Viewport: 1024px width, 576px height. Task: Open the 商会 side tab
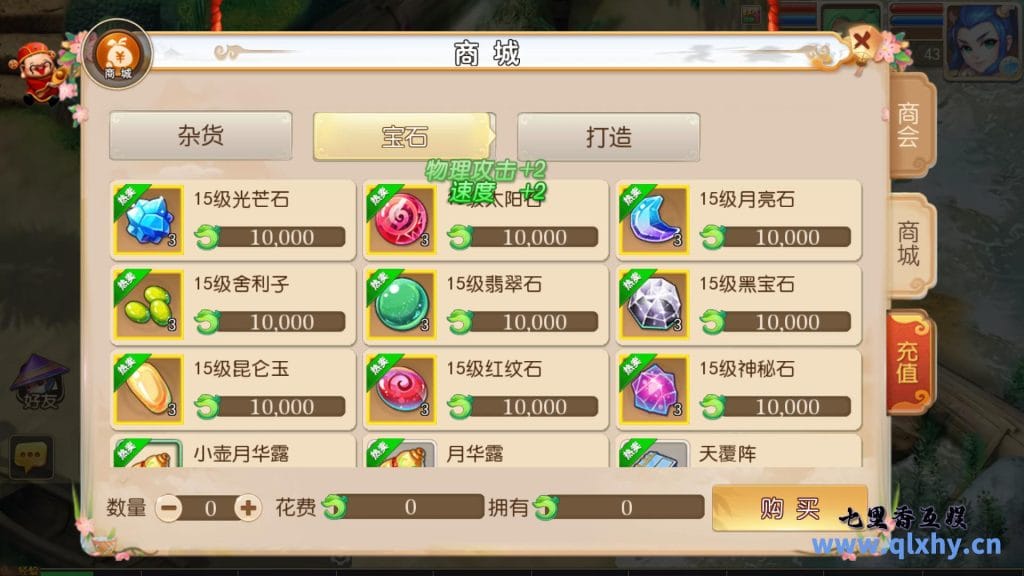[x=910, y=125]
